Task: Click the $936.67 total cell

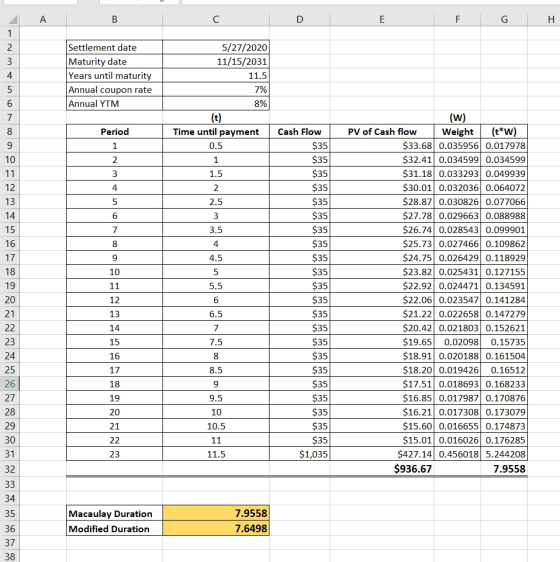Action: (382, 469)
